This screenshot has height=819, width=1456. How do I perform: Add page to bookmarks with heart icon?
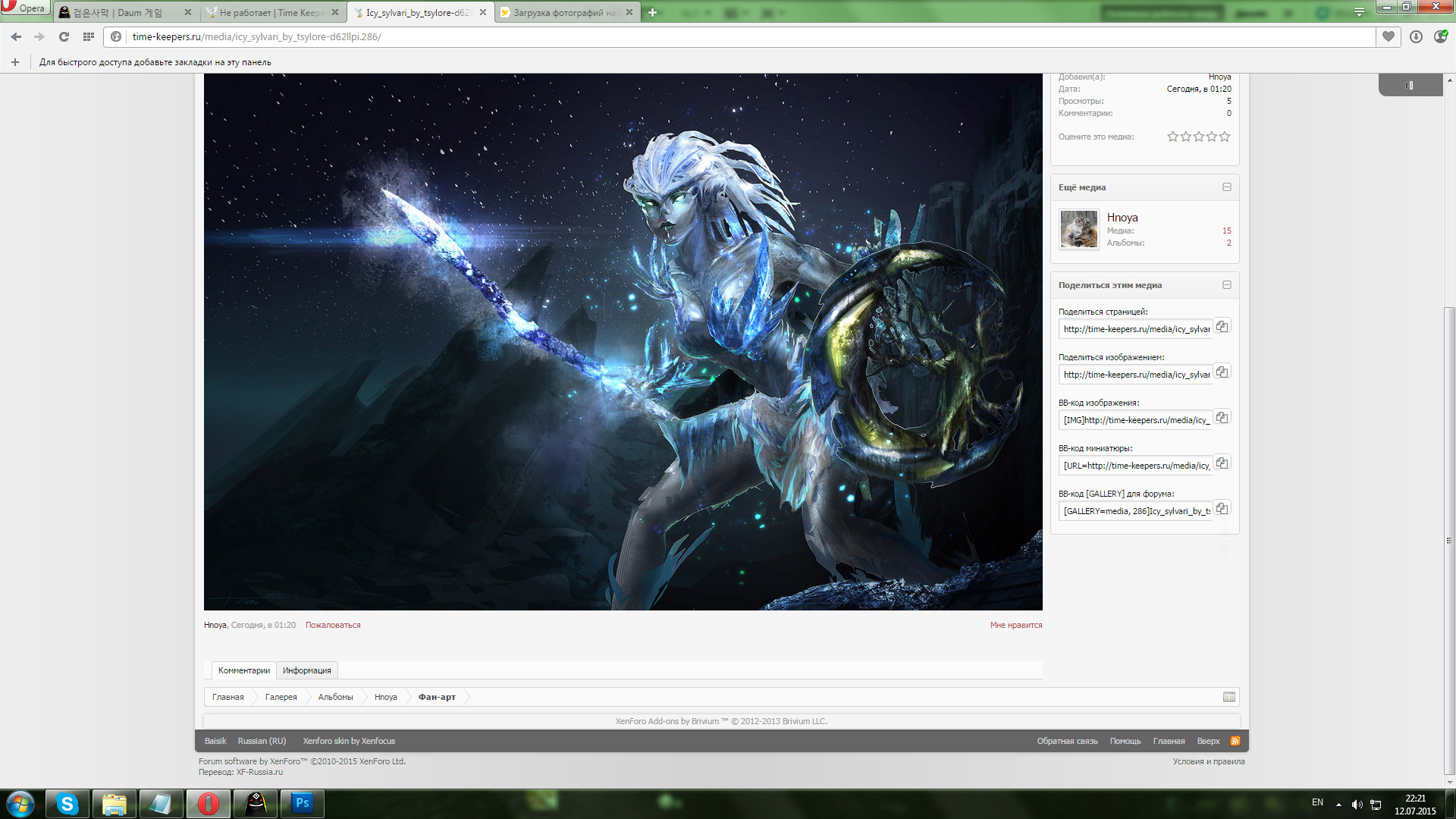pyautogui.click(x=1389, y=36)
